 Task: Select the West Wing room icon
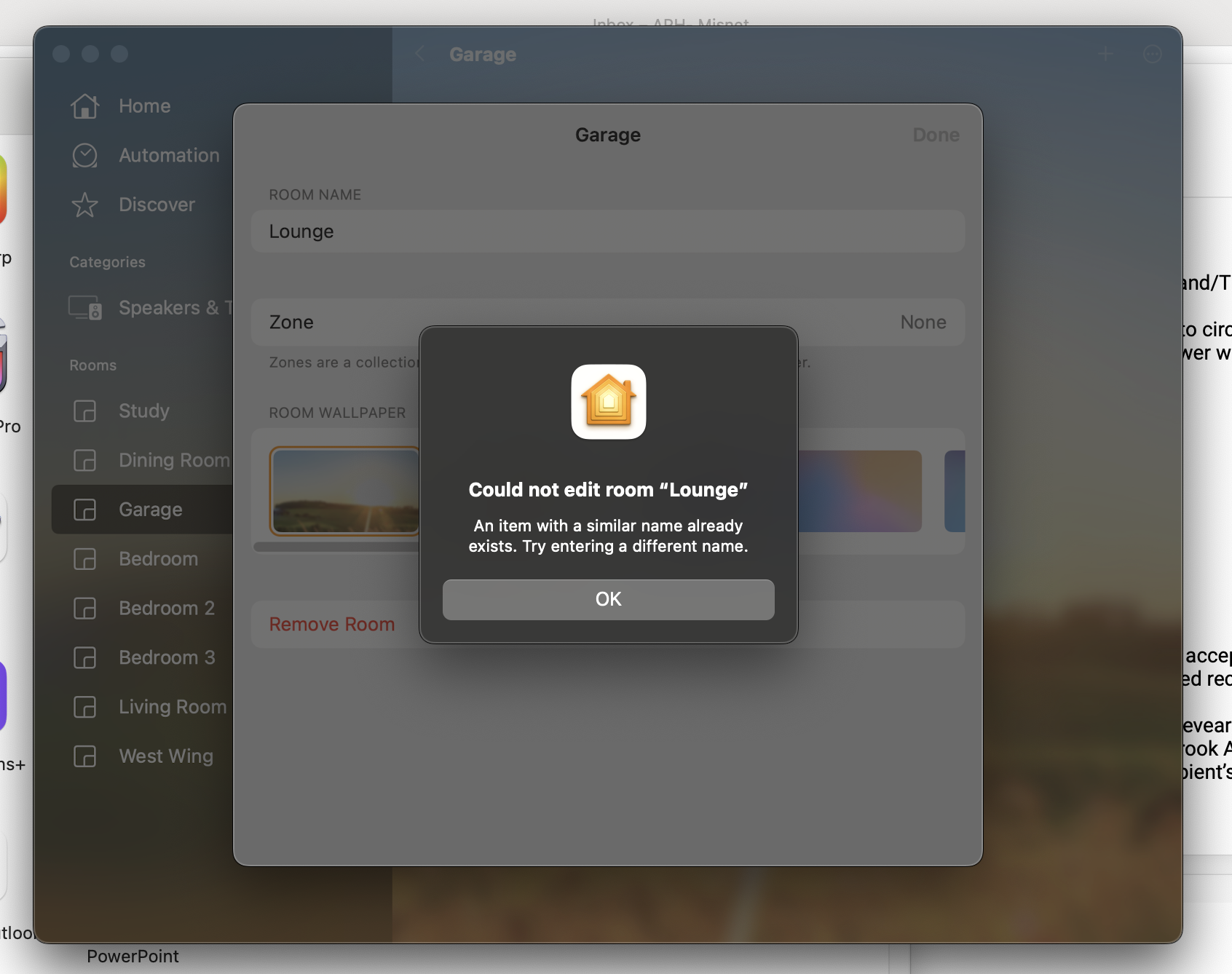(84, 756)
